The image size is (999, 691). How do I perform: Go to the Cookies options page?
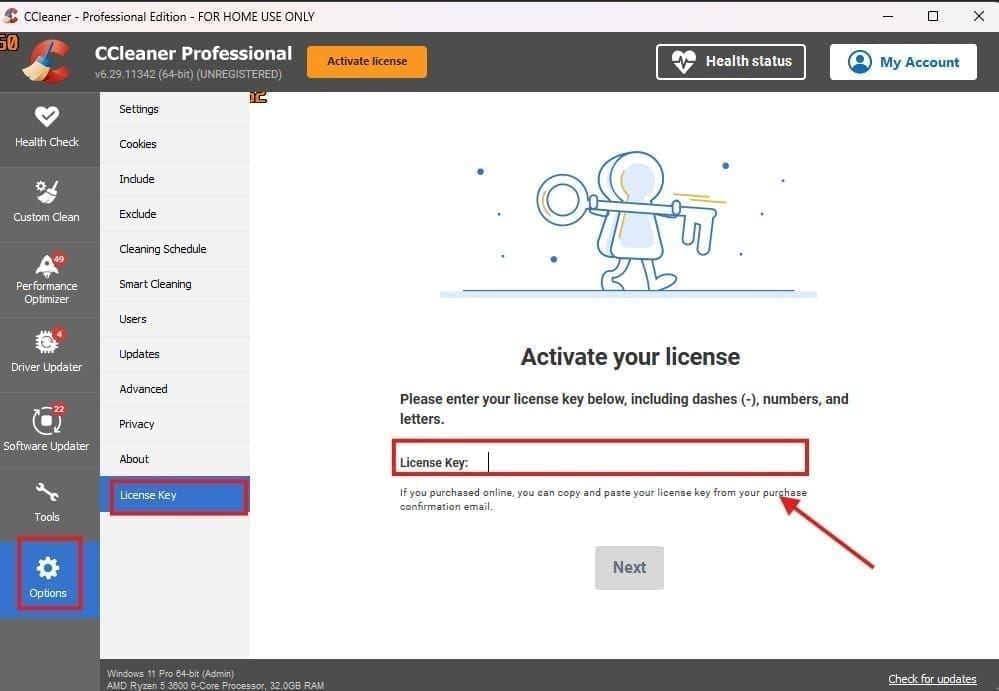[138, 144]
